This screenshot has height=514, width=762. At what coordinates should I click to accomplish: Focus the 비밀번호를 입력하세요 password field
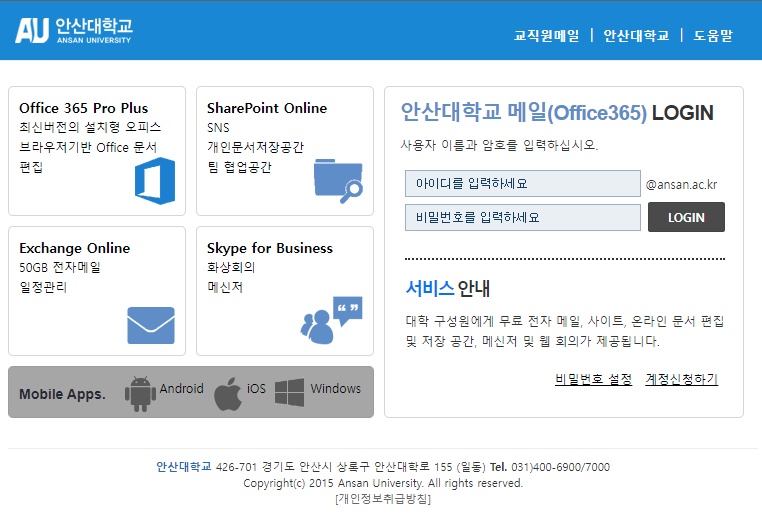click(522, 217)
